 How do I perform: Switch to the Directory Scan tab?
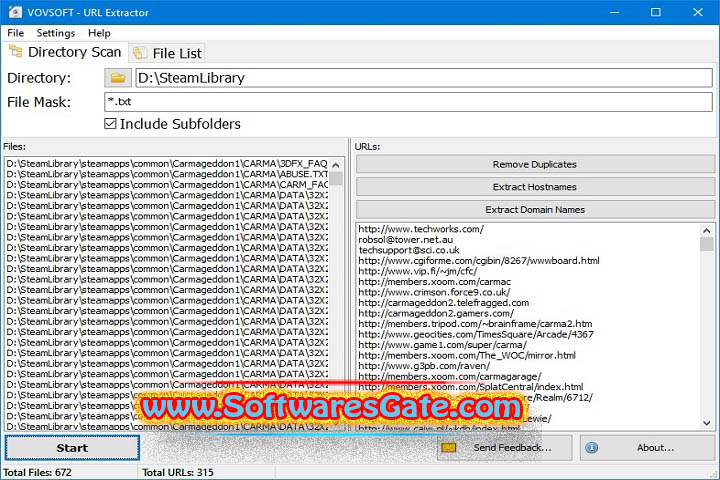66,52
